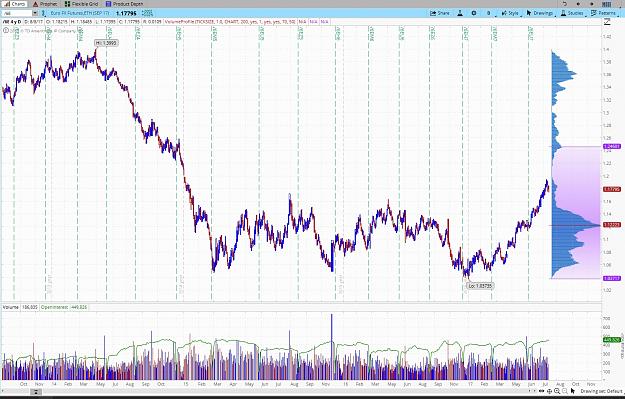Click the zoom out magnifier icon
Viewport: 625px width, 399px height.
[564, 392]
